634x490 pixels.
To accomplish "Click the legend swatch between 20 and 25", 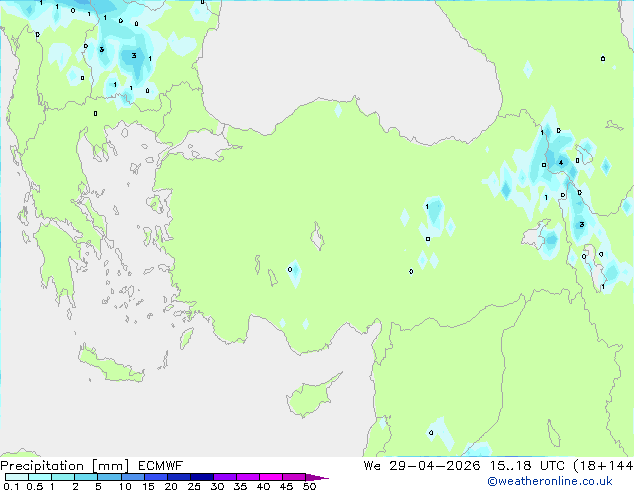I will (x=179, y=477).
